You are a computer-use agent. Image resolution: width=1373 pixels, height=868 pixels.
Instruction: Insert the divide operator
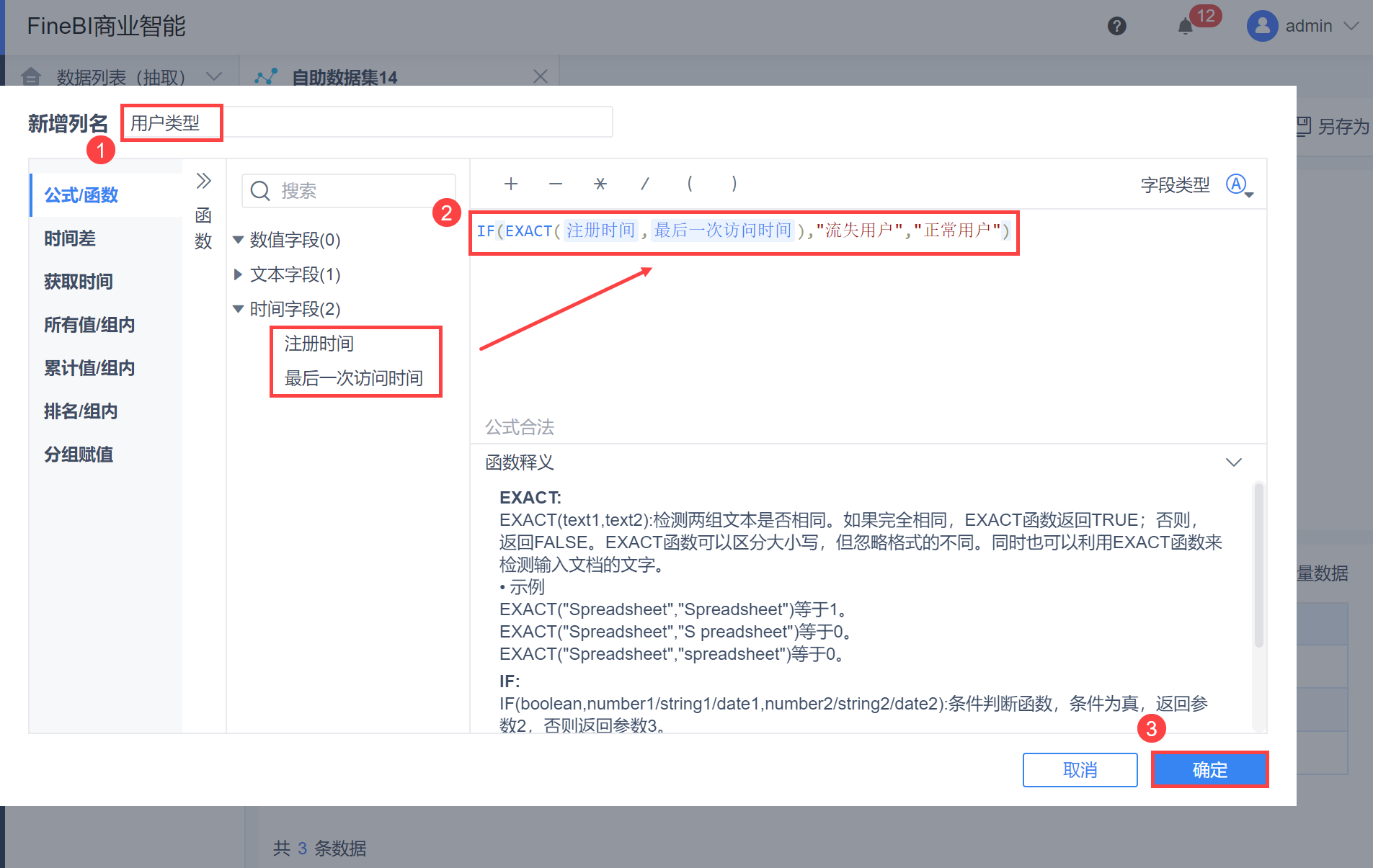pos(645,184)
